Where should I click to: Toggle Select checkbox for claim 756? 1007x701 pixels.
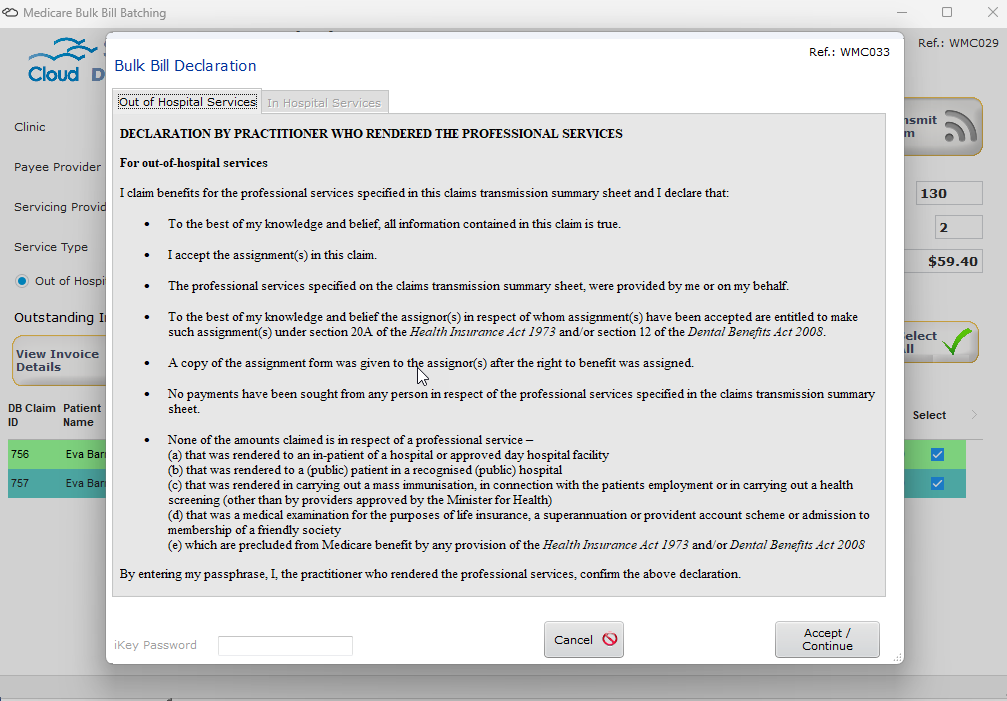point(938,454)
